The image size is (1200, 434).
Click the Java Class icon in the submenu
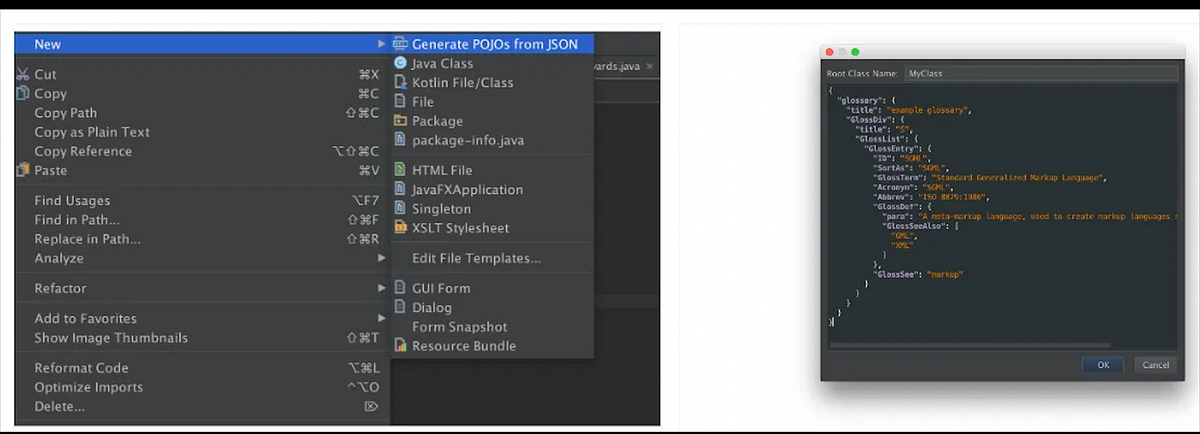(x=401, y=63)
